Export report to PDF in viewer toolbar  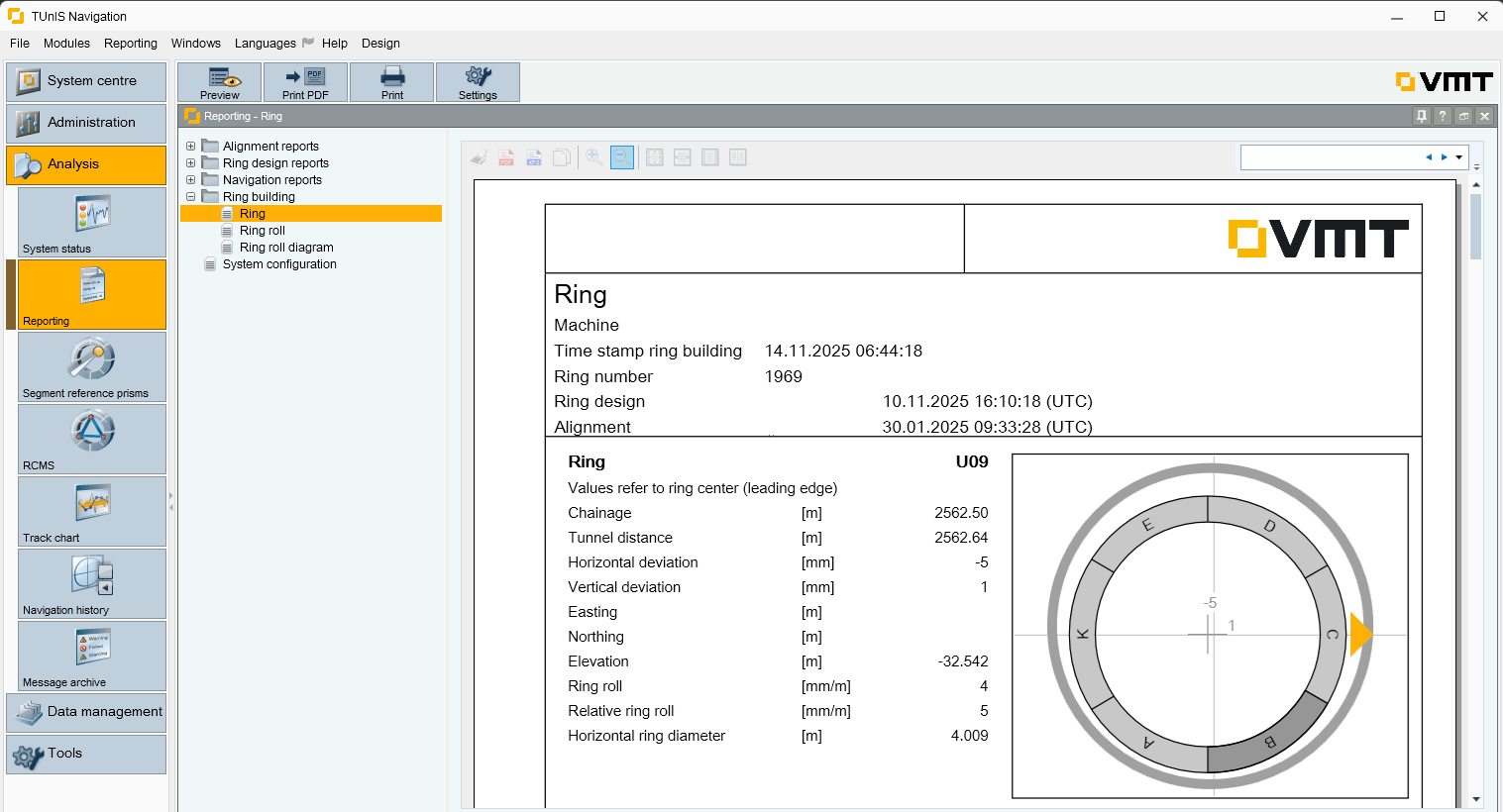tap(506, 157)
